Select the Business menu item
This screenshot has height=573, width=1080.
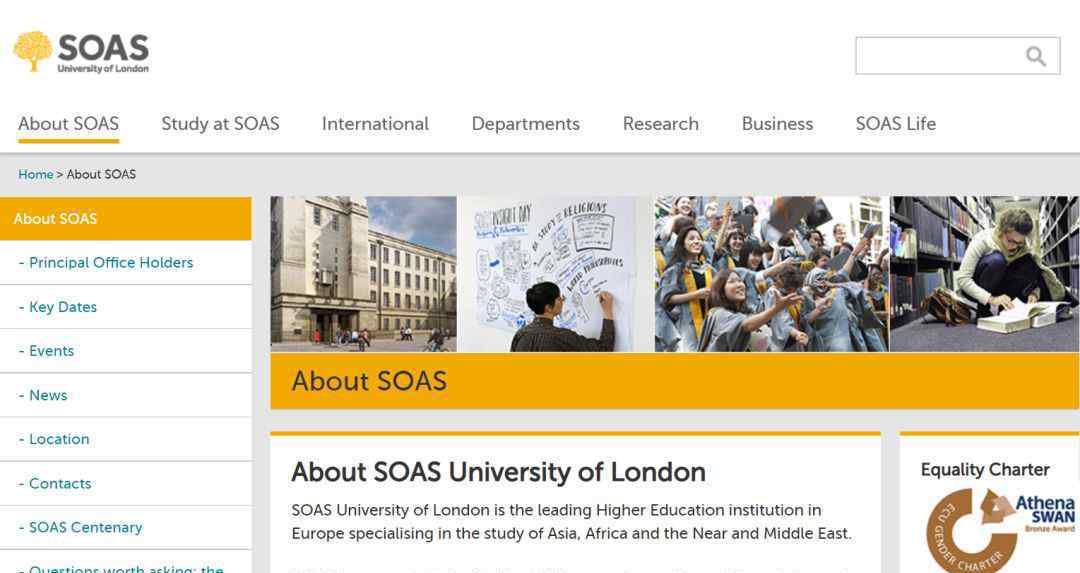tap(777, 124)
